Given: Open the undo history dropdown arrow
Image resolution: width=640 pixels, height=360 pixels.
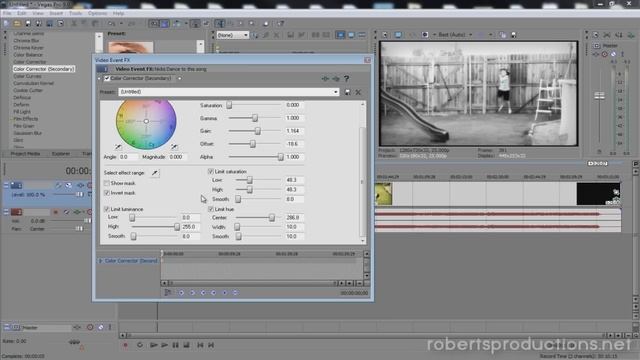Looking at the screenshot, I should click(121, 24).
